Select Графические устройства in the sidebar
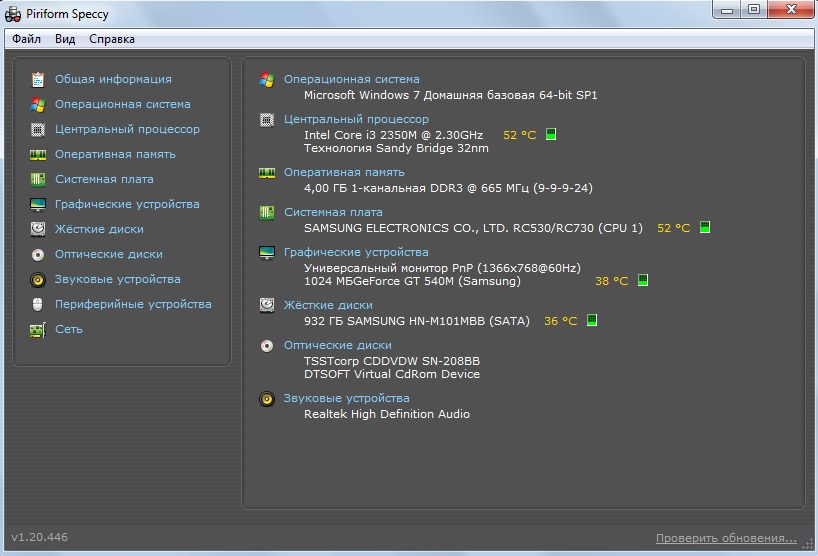Image resolution: width=818 pixels, height=556 pixels. pos(127,204)
